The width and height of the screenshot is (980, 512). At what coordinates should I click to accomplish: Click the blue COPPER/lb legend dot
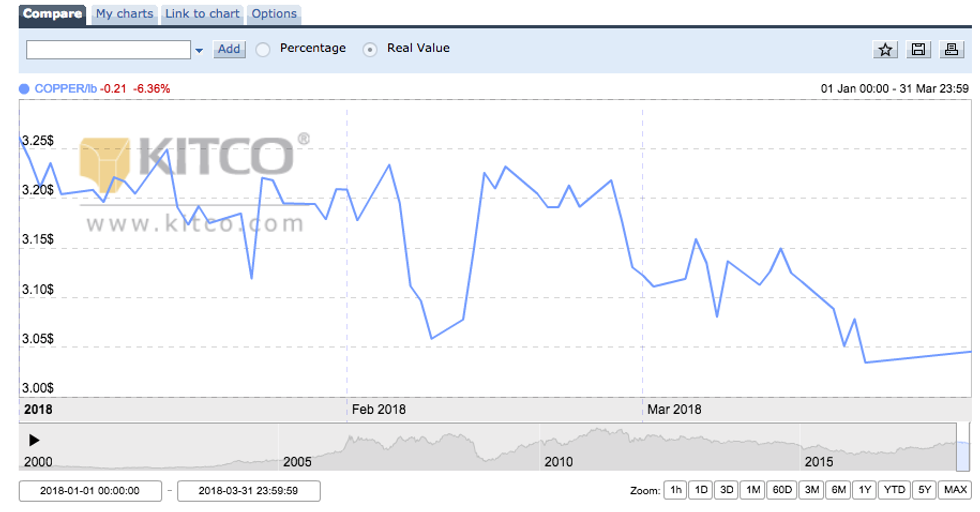pos(24,88)
